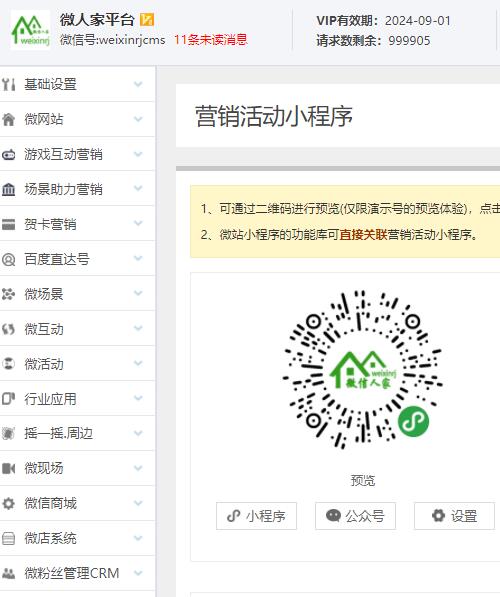Open the 微店系统 menu item

click(x=77, y=538)
